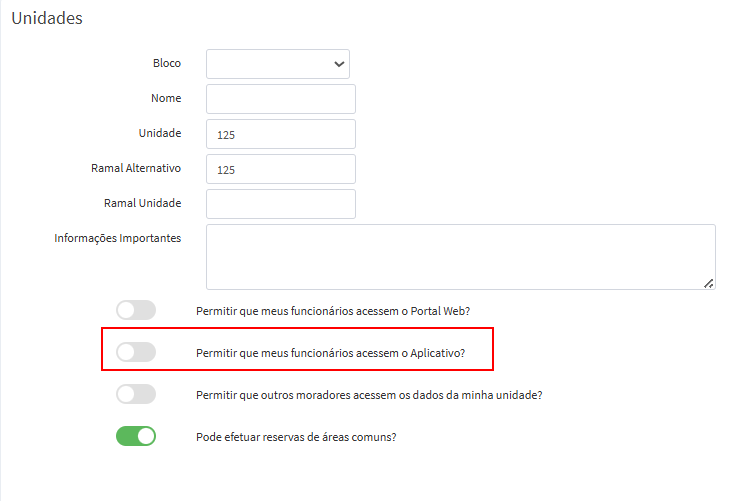Screen dimensions: 754x501
Task: Click the Ramal Alternativo label
Action: click(x=136, y=168)
